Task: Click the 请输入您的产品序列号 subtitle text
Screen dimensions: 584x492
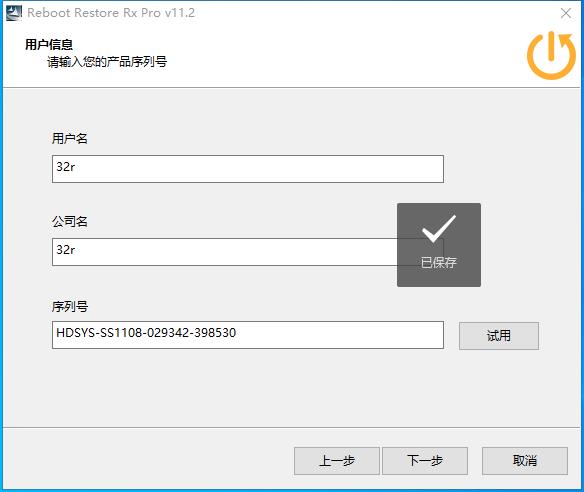Action: [107, 62]
